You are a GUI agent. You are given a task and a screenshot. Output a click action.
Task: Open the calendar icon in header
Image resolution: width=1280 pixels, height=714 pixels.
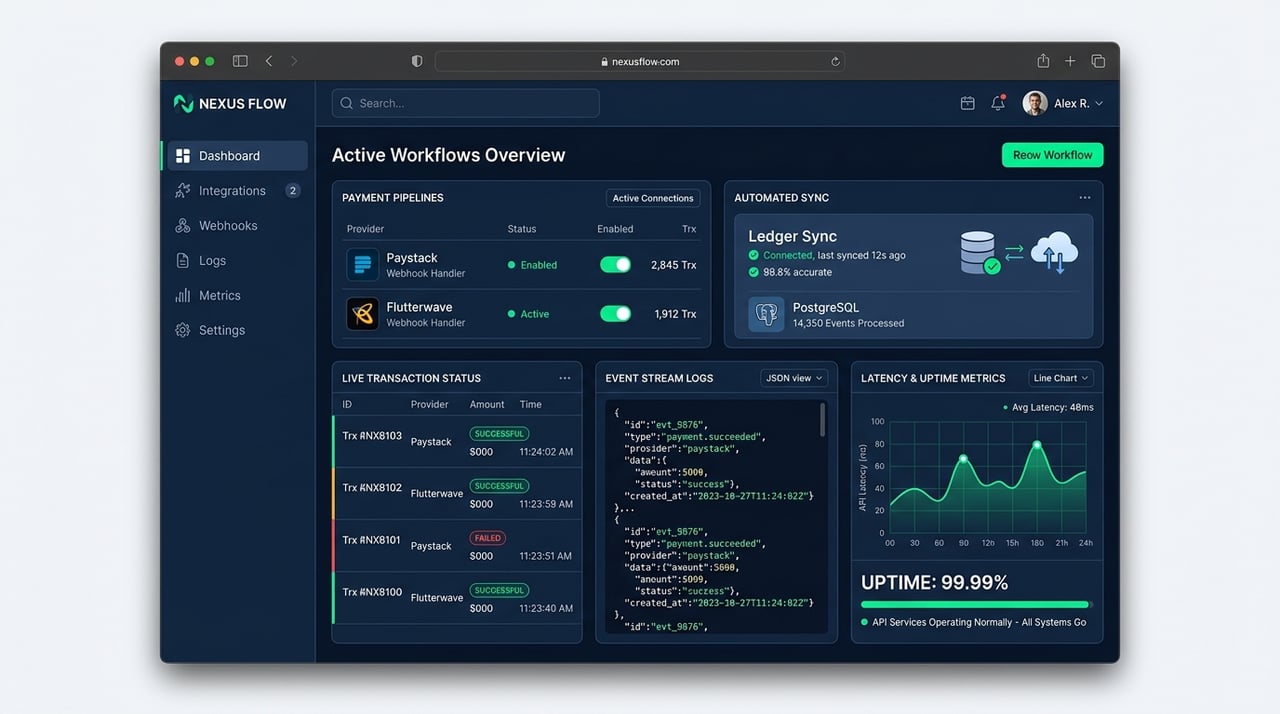point(967,103)
